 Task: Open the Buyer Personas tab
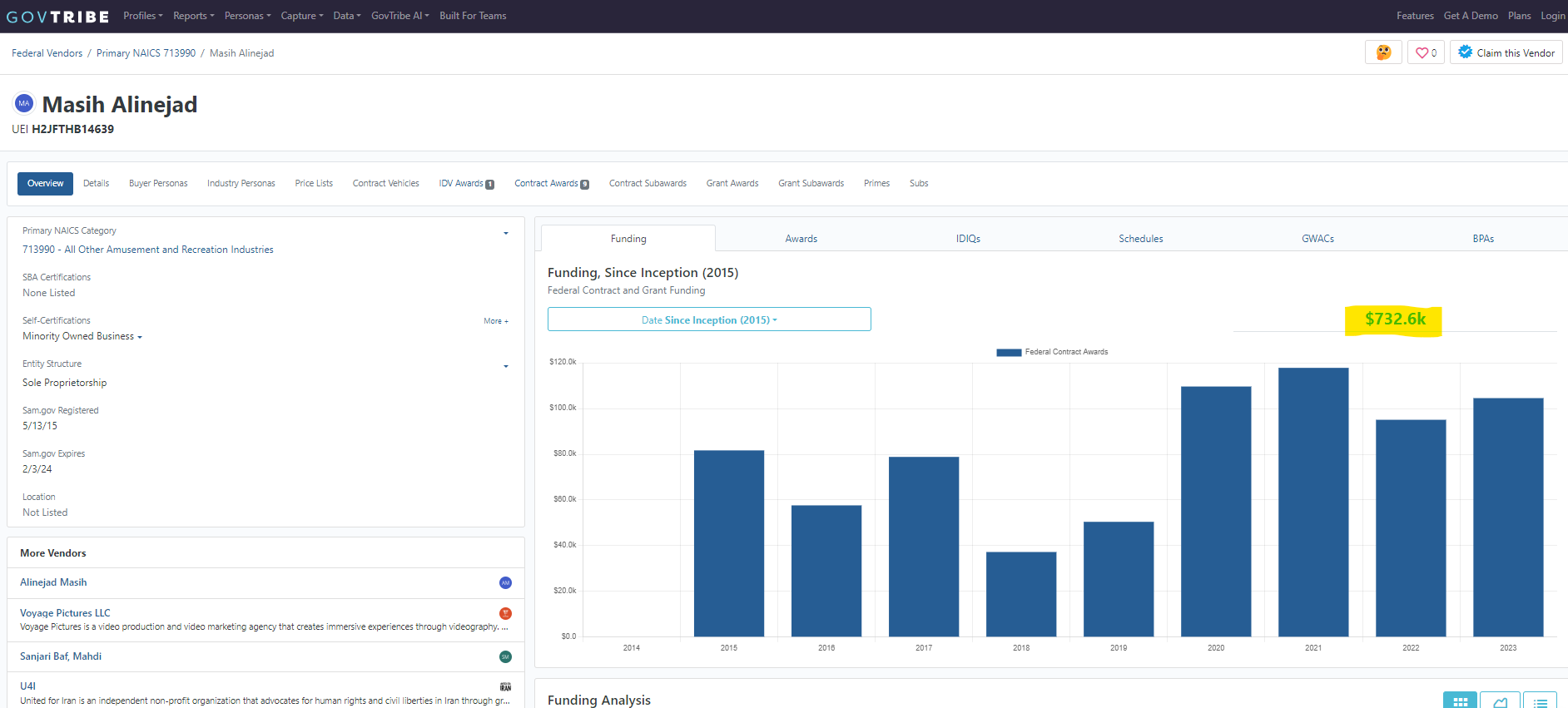(158, 184)
